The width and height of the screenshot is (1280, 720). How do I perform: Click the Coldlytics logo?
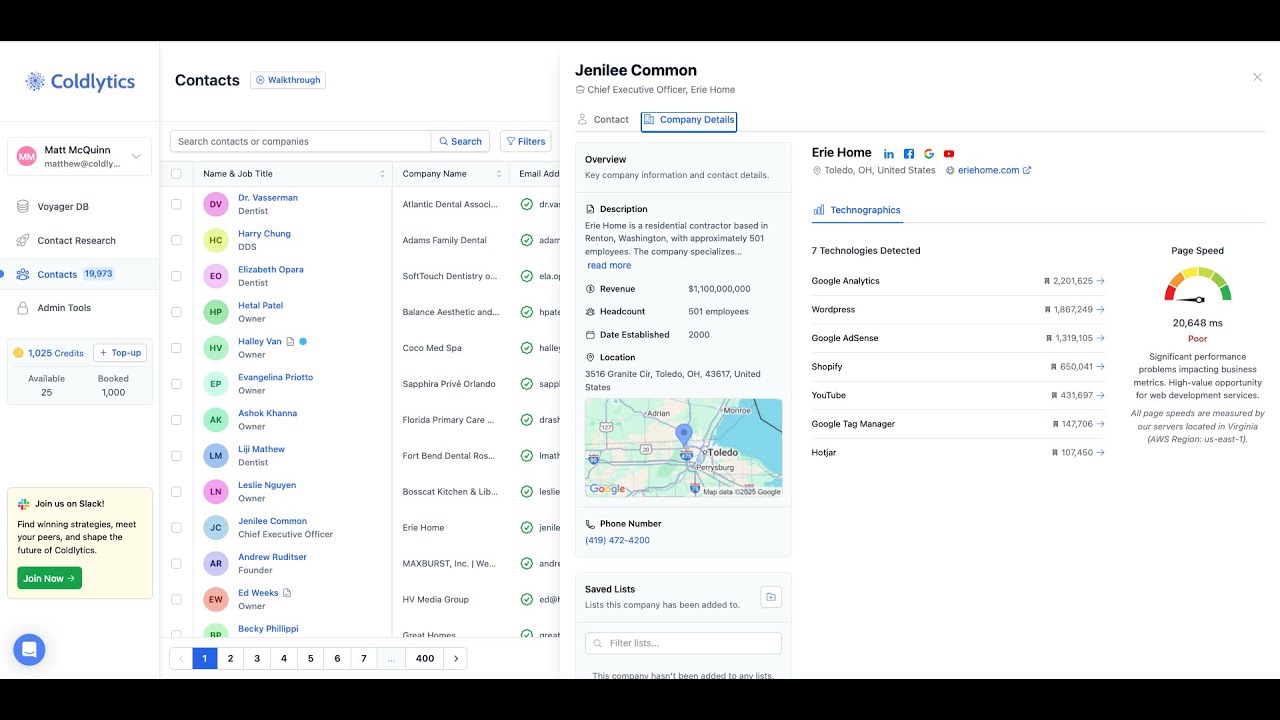tap(80, 82)
